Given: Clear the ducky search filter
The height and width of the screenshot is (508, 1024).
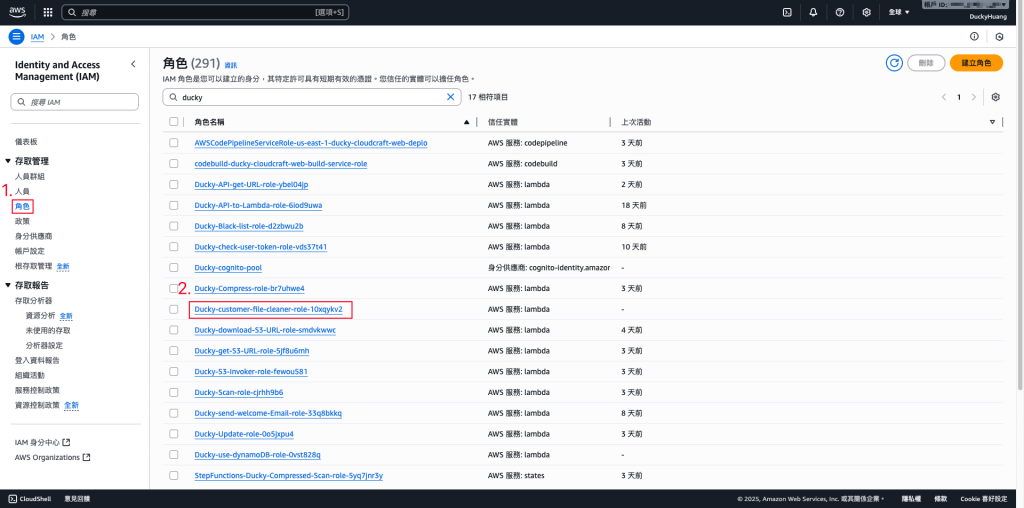Looking at the screenshot, I should 450,97.
